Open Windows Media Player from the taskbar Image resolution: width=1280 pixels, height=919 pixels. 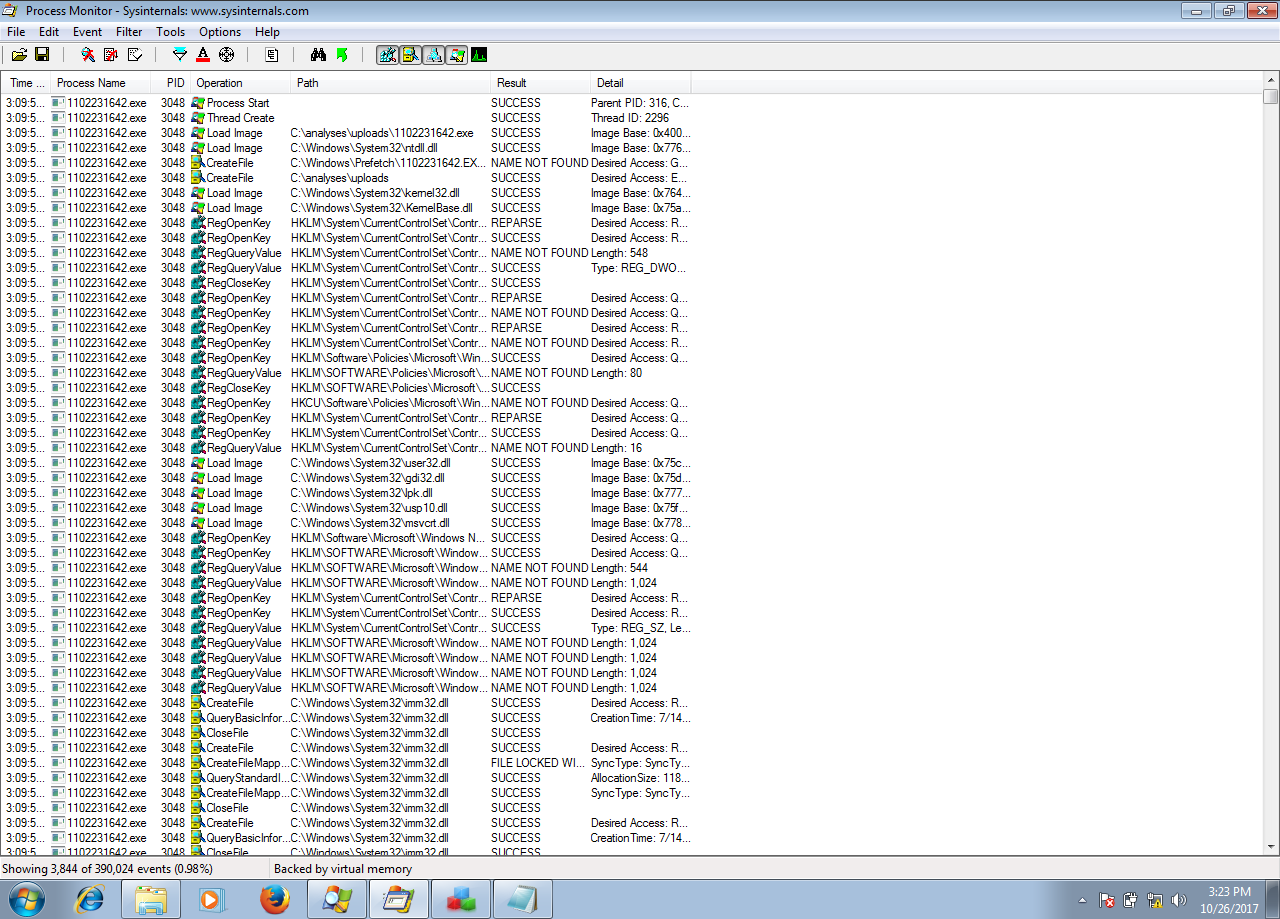212,899
